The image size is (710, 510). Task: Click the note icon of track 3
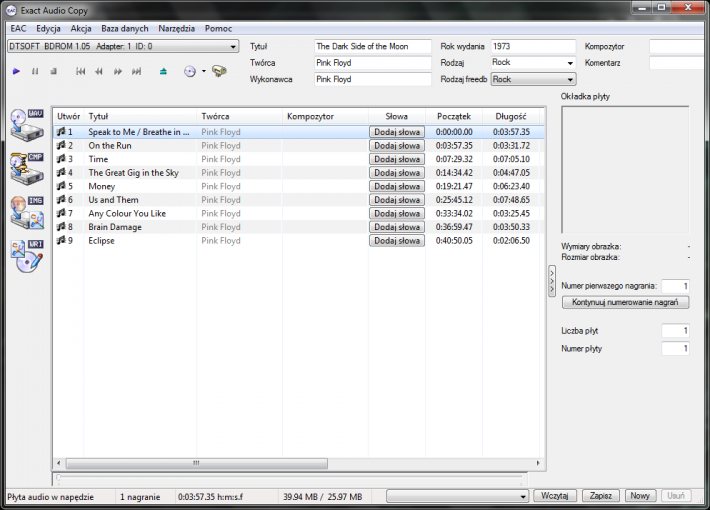(x=61, y=159)
